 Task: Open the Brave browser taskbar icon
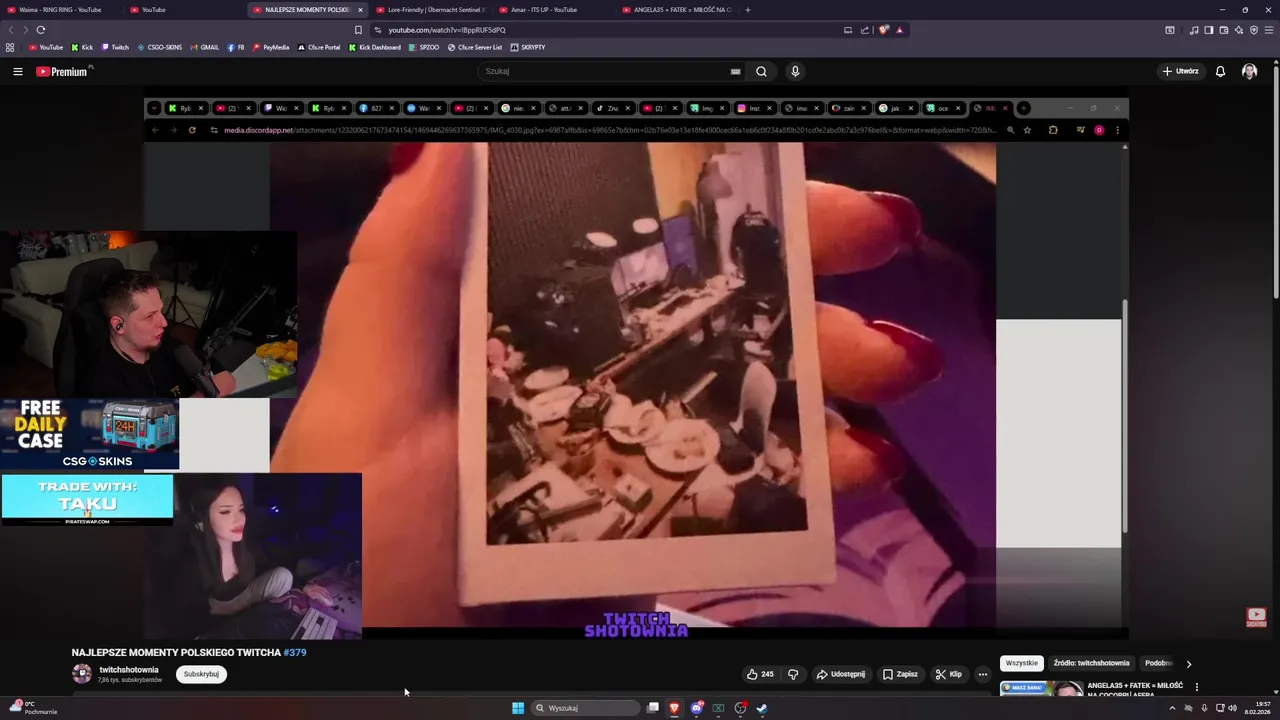pos(674,708)
